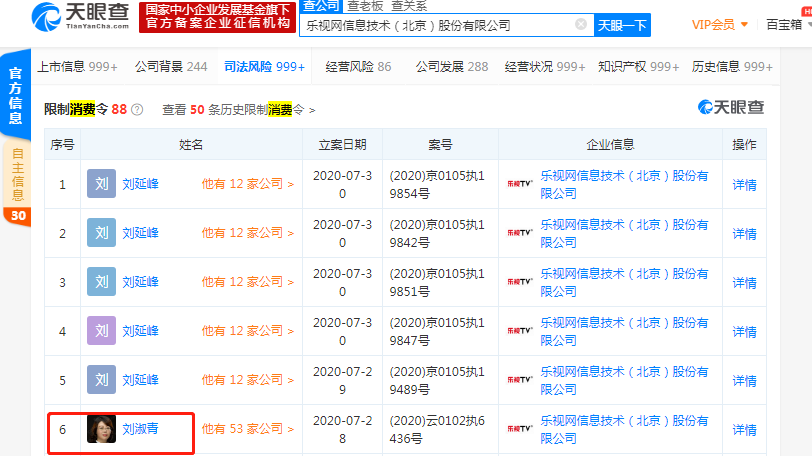Select the 查老板 search mode tab
812x456 pixels.
pyautogui.click(x=365, y=6)
